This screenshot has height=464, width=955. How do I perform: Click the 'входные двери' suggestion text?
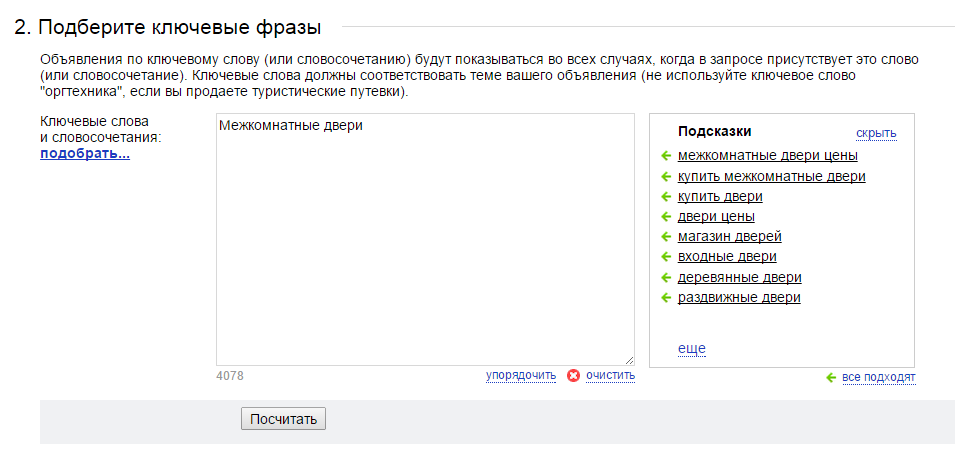(727, 257)
